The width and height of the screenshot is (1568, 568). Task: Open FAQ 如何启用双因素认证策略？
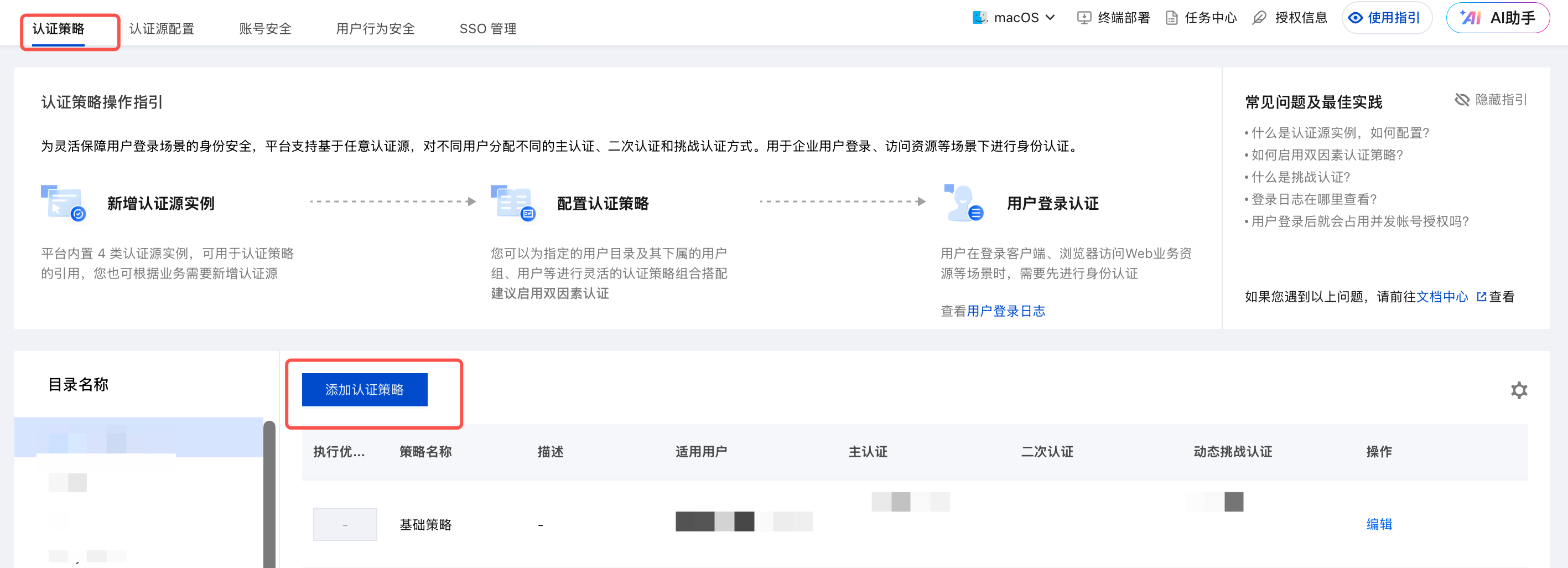pyautogui.click(x=1327, y=154)
